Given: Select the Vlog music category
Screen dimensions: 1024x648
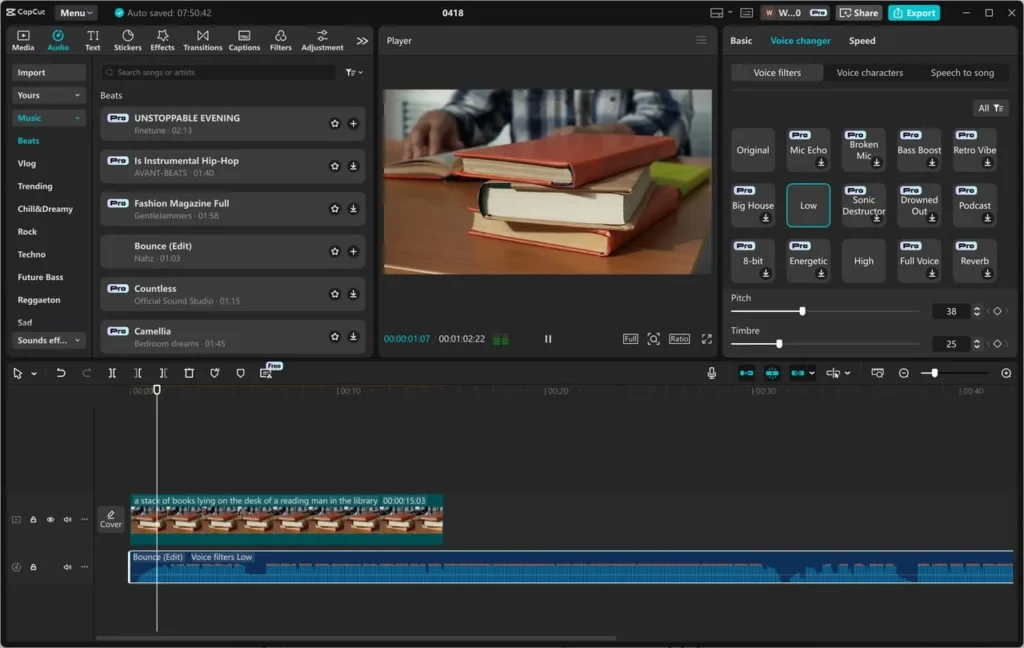Looking at the screenshot, I should tap(27, 163).
